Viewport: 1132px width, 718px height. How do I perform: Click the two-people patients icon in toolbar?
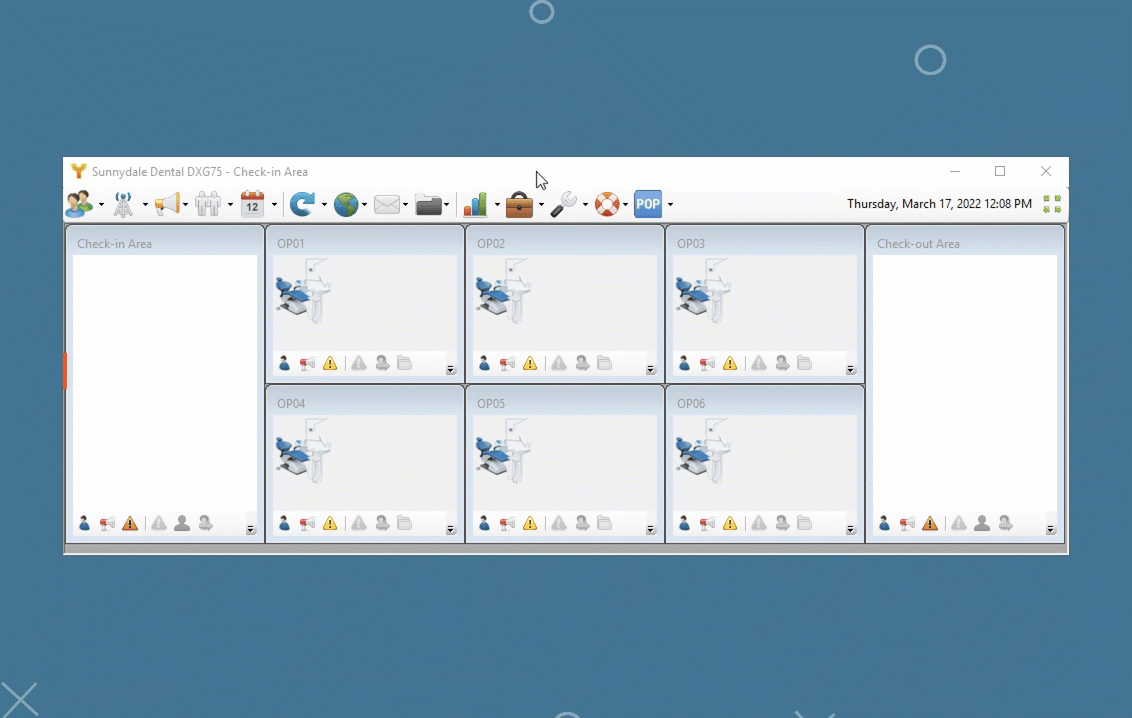[x=79, y=204]
